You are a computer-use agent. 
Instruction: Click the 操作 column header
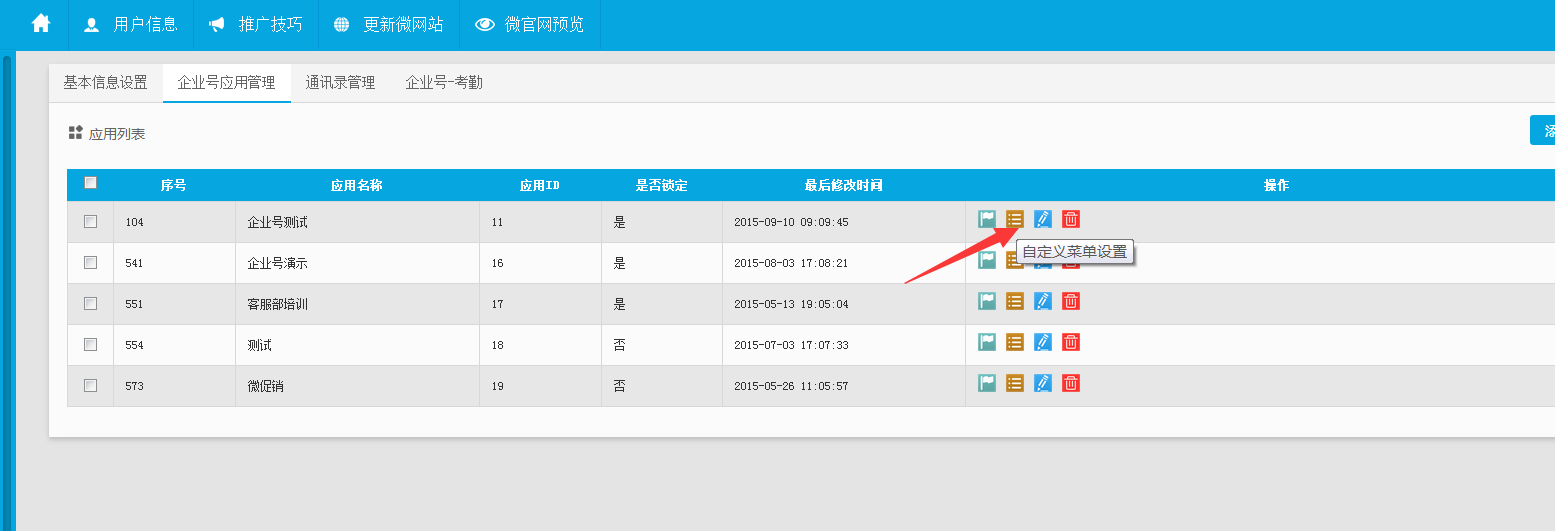pos(1276,185)
